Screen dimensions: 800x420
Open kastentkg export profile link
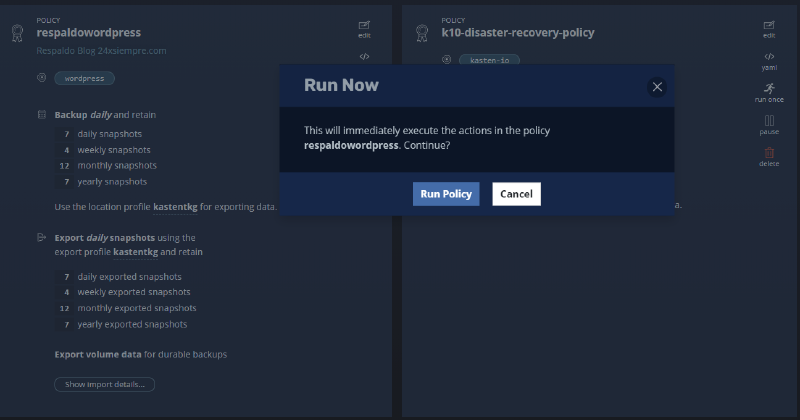click(136, 252)
